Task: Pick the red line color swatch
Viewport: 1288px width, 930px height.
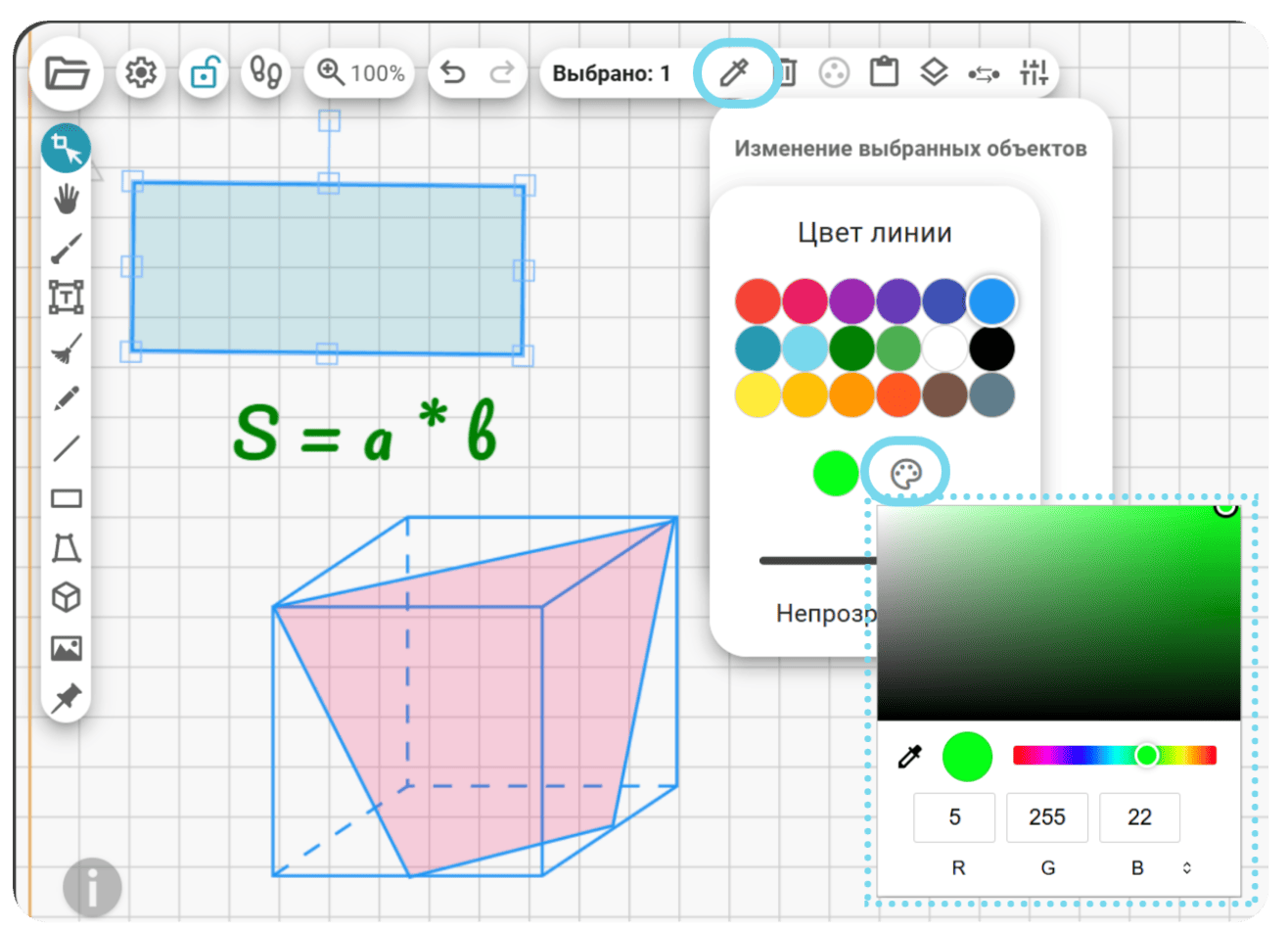Action: 759,302
